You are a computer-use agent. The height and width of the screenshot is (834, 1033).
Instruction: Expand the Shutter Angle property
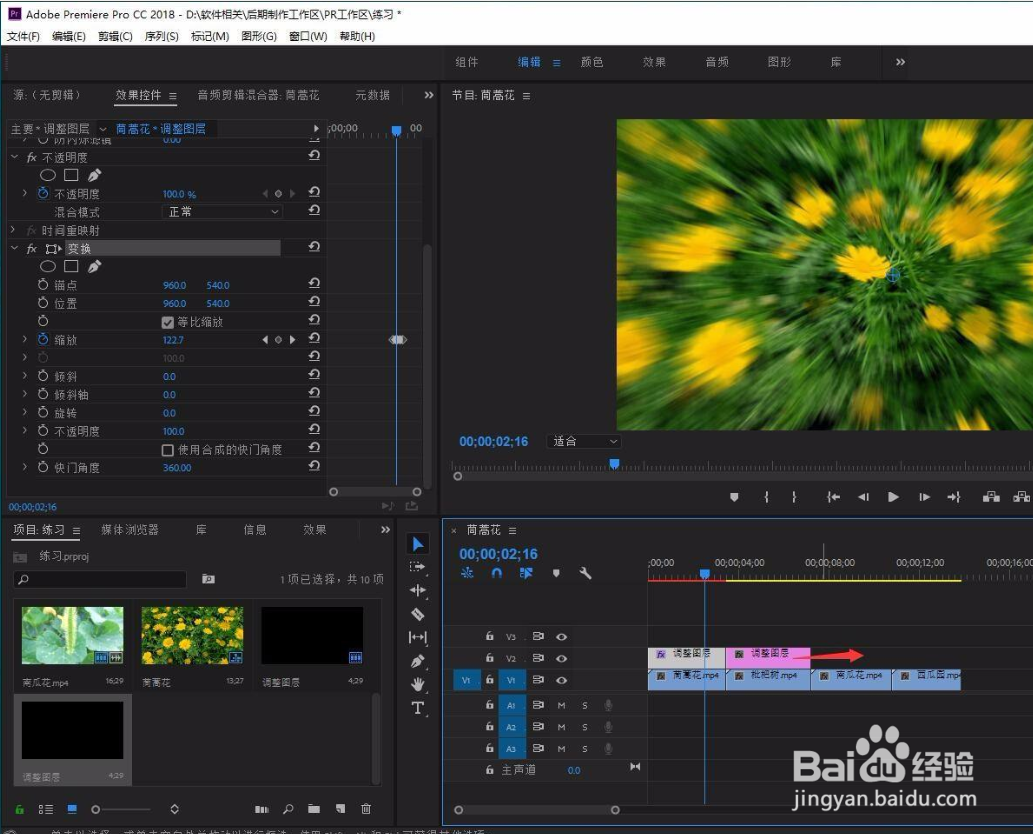[x=25, y=467]
